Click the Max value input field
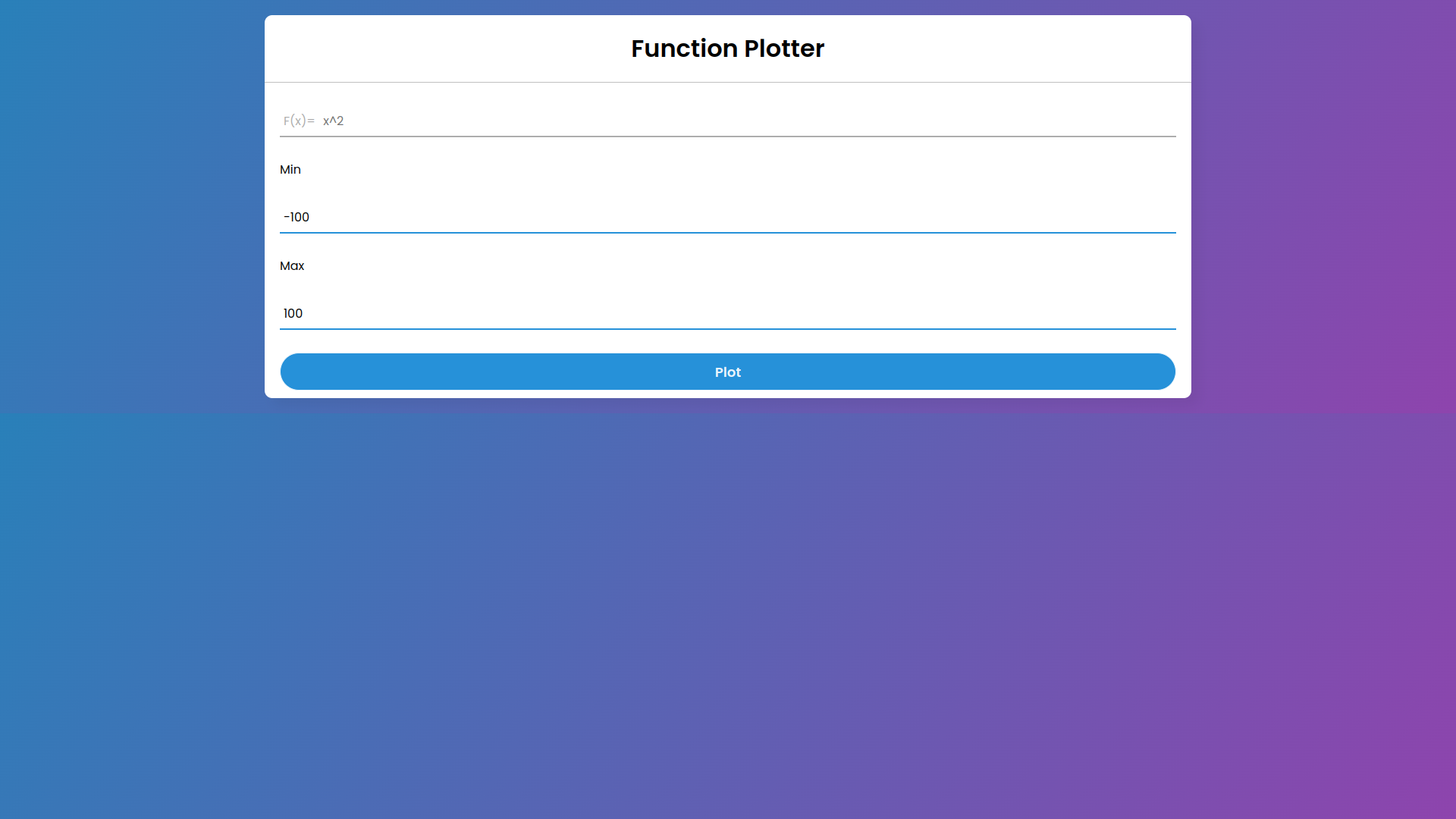The width and height of the screenshot is (1456, 819). 727,313
